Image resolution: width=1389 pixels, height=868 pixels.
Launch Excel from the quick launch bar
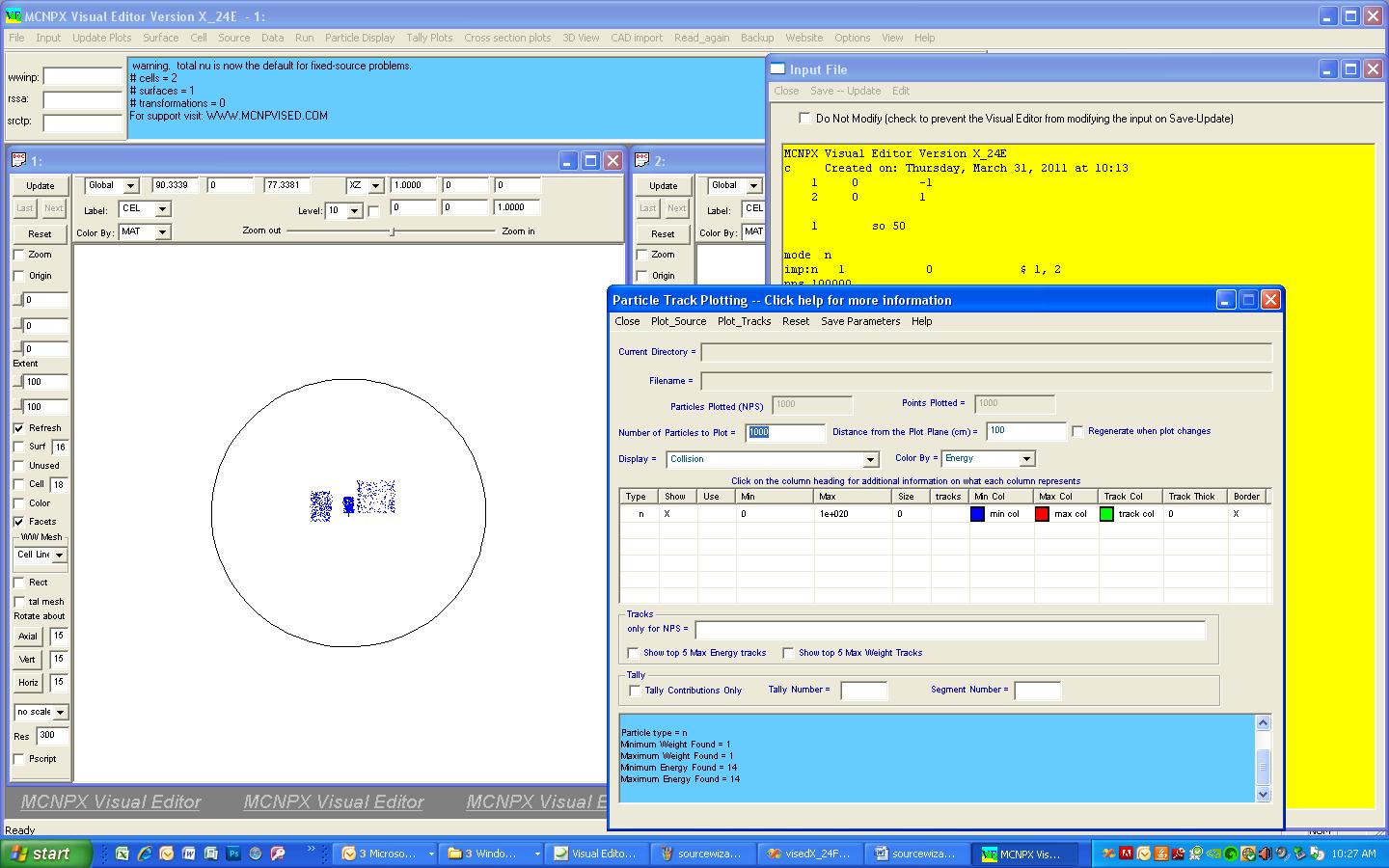[x=123, y=854]
